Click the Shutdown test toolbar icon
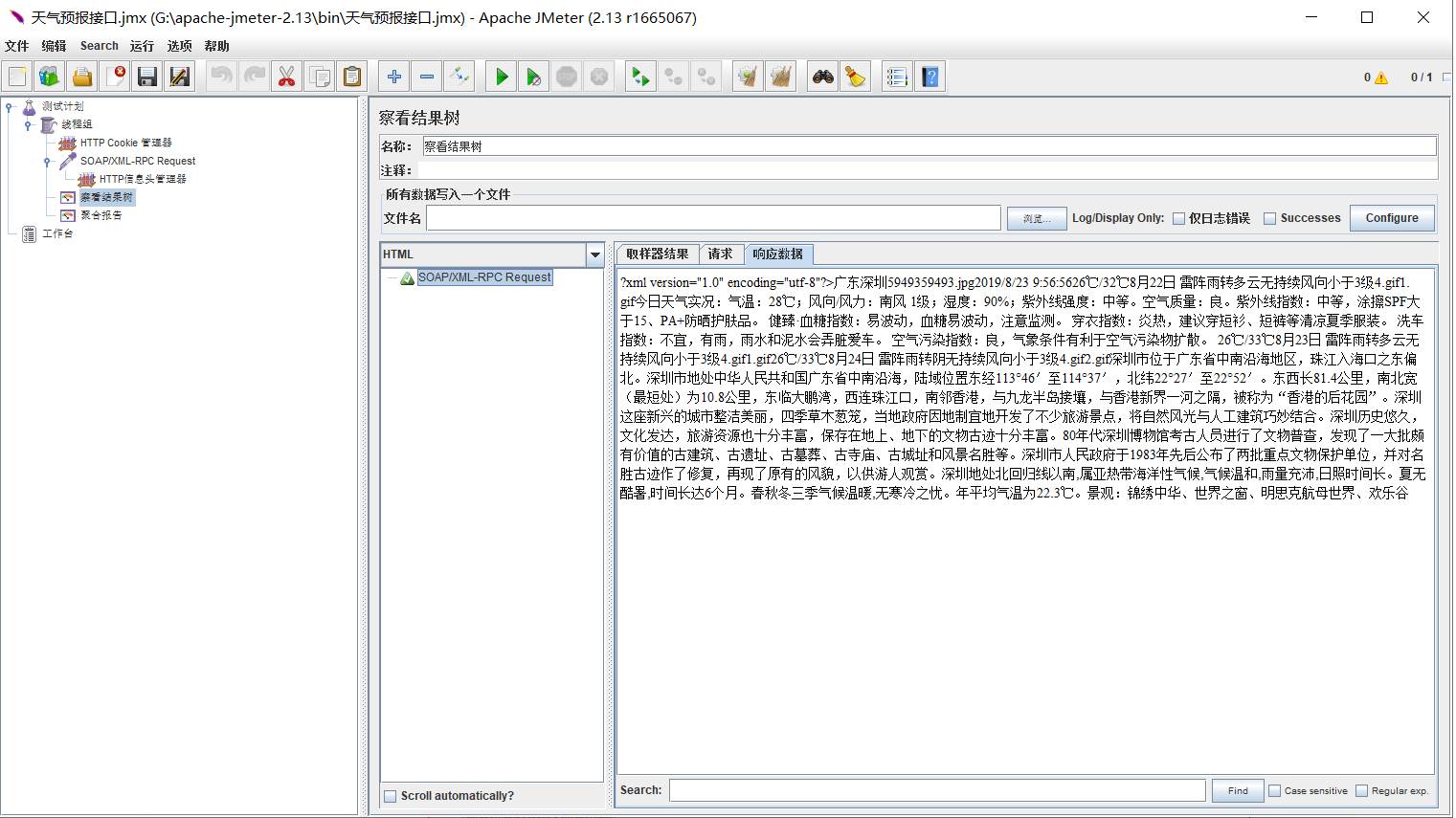Screen dimensions: 1456x818 [599, 77]
